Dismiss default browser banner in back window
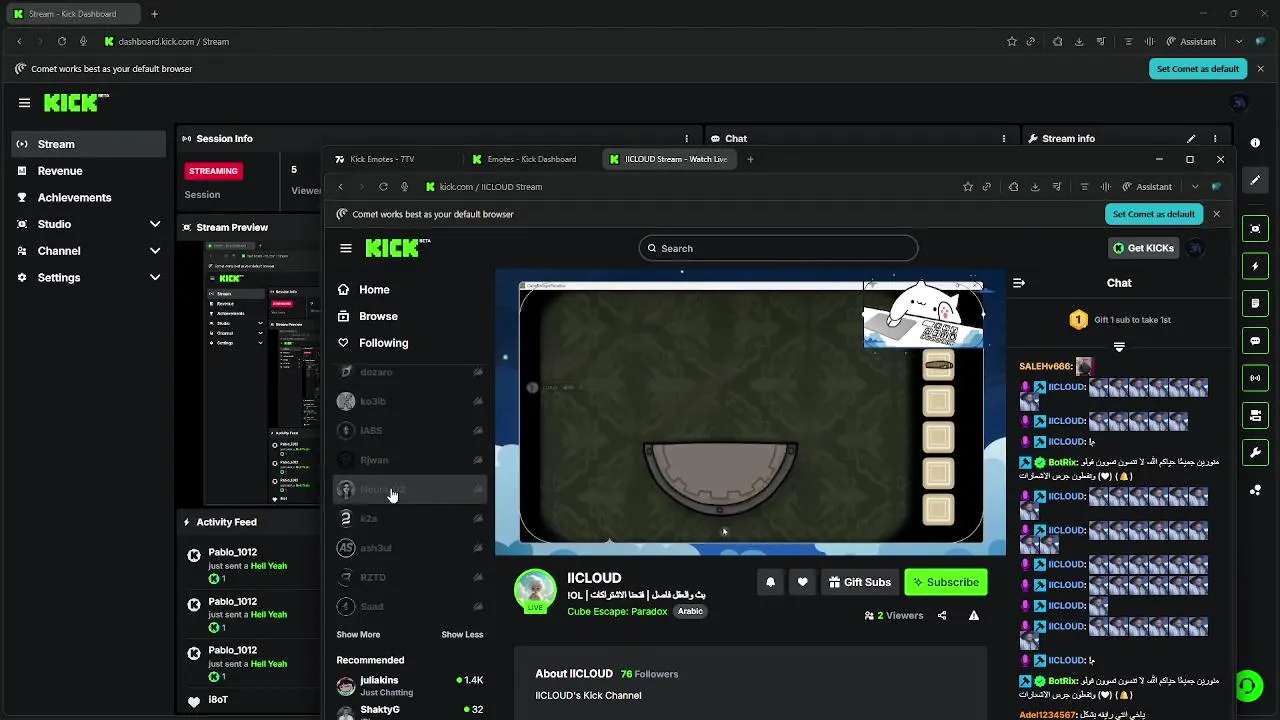The width and height of the screenshot is (1280, 720). point(1260,69)
